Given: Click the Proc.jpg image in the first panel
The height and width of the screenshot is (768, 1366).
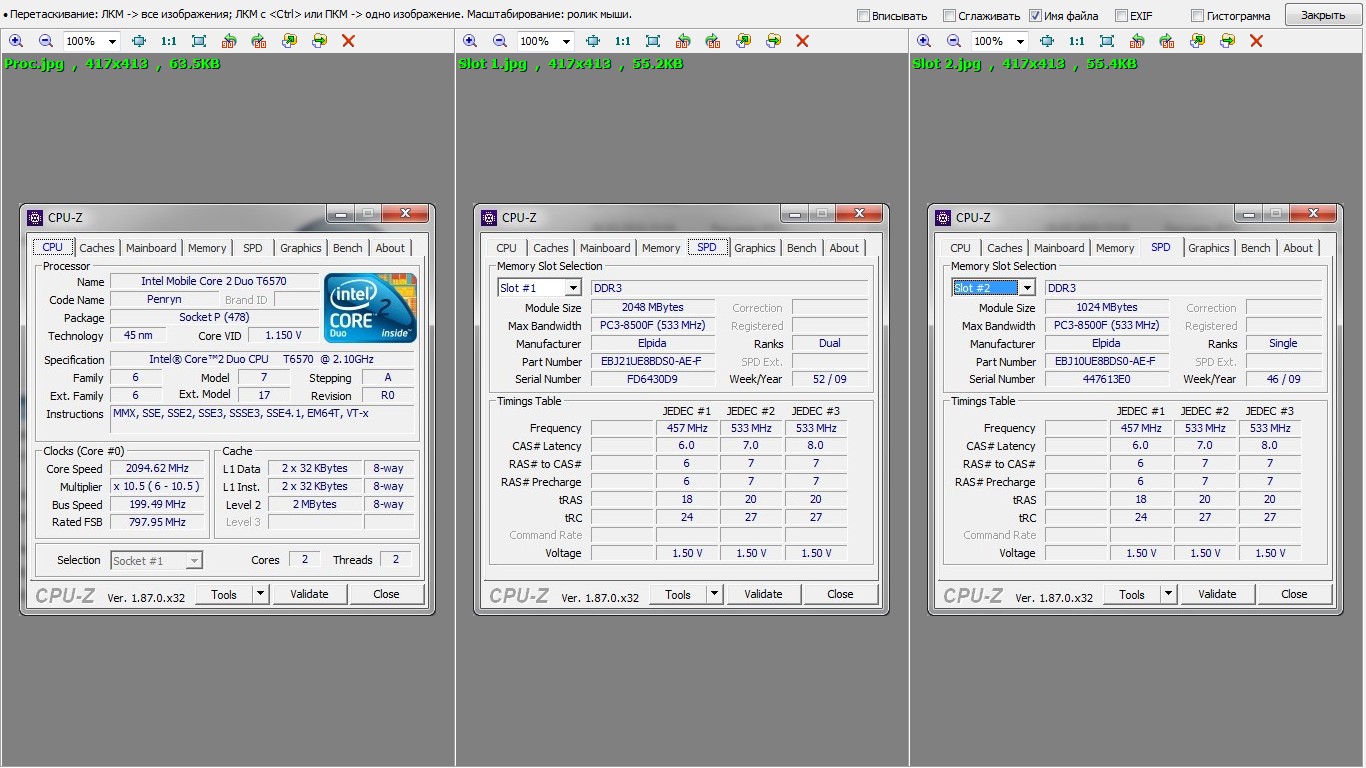Looking at the screenshot, I should pos(227,410).
